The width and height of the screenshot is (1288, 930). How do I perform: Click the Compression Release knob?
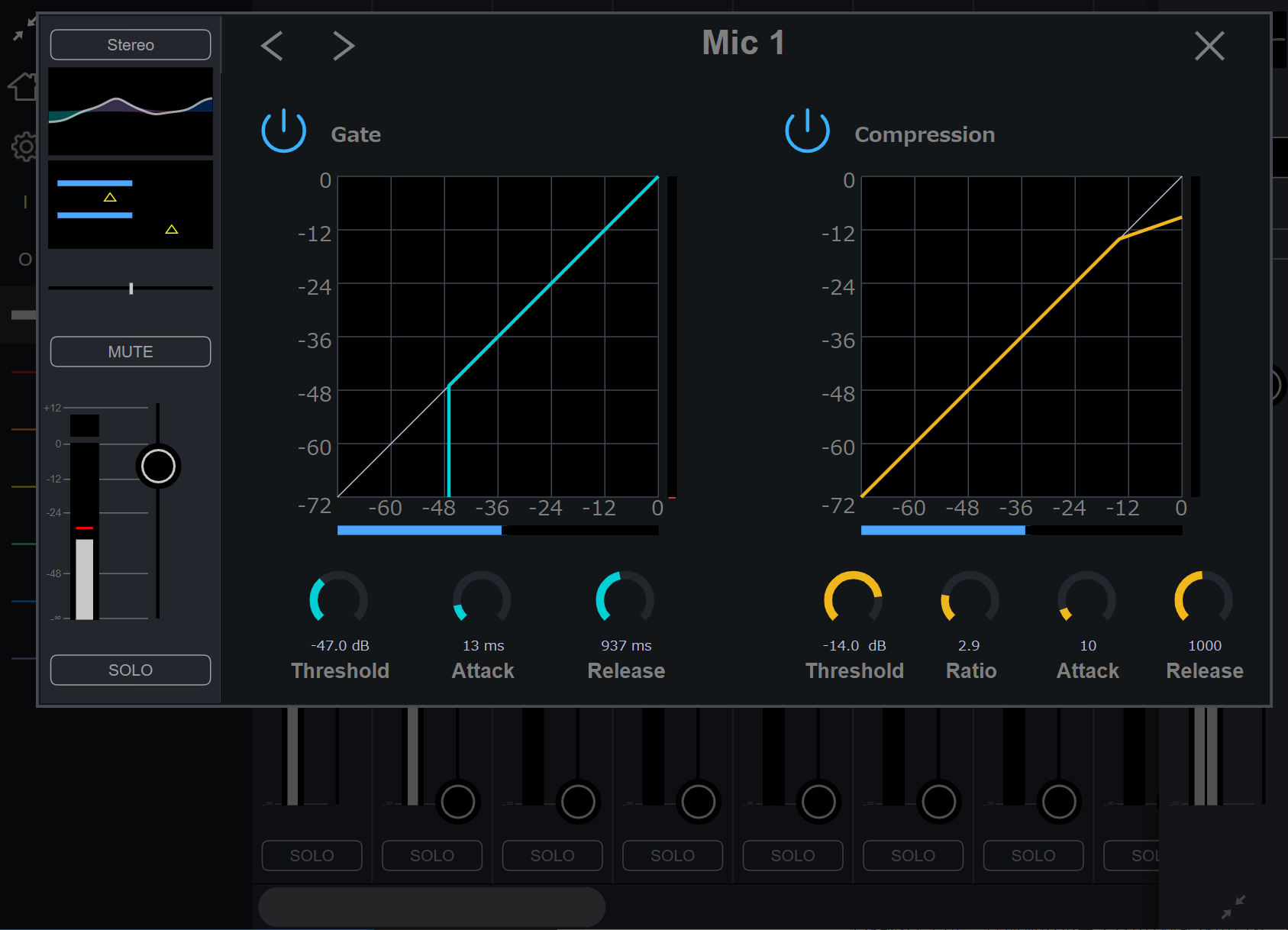click(x=1204, y=599)
